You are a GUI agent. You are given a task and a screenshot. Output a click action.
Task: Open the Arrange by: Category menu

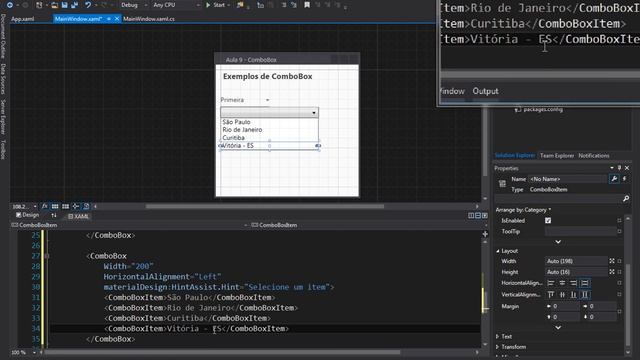523,210
